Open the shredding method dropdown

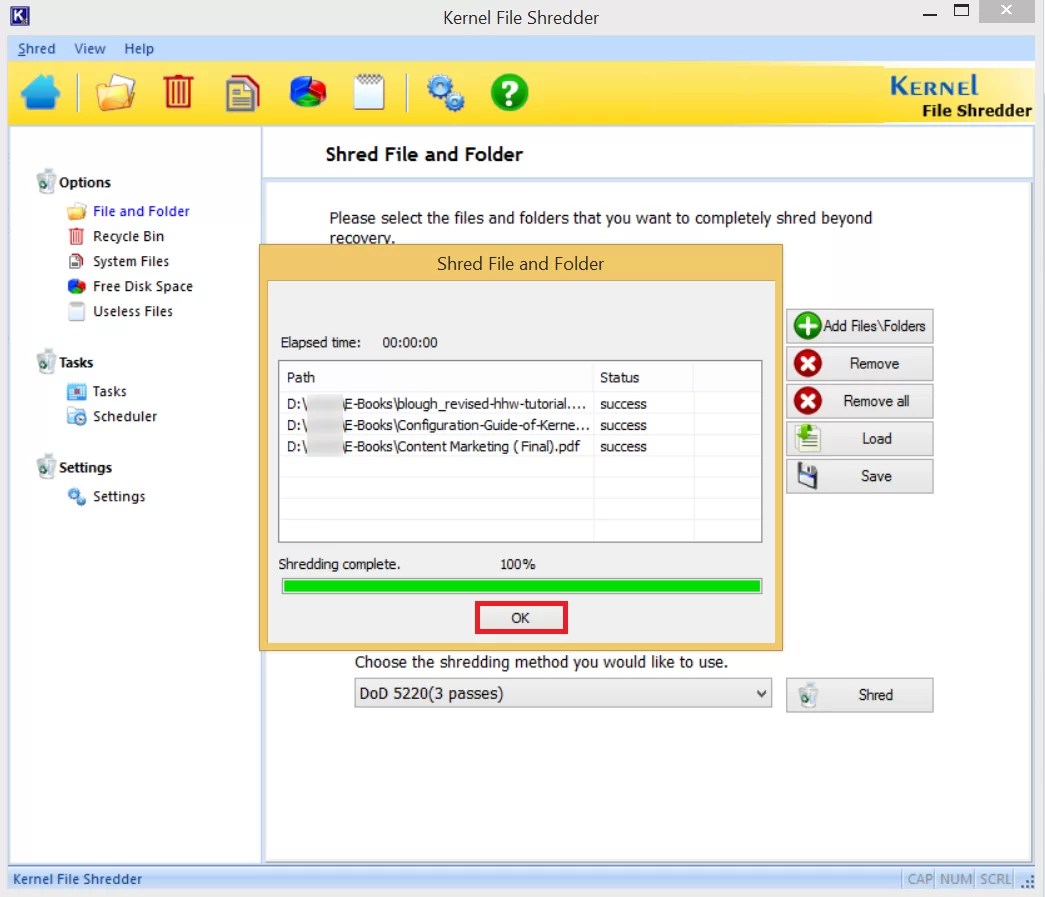563,693
